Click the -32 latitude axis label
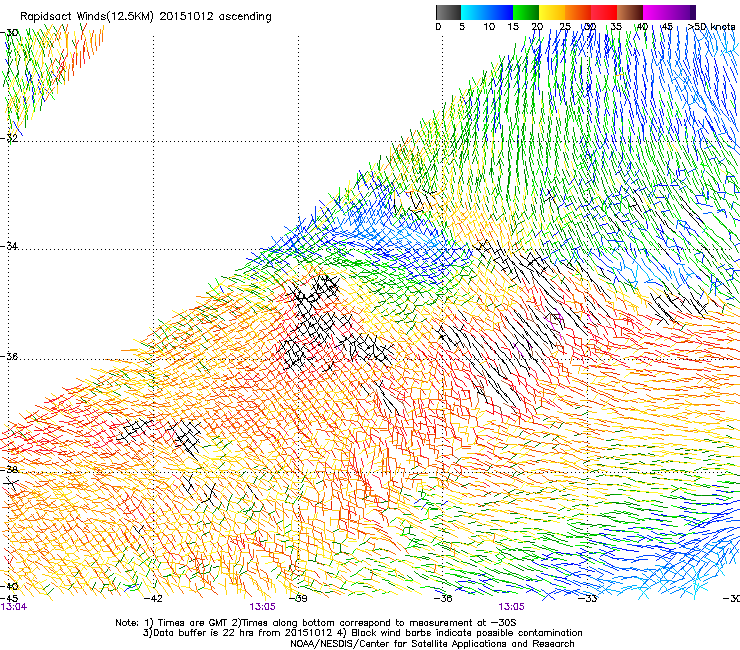The image size is (740, 650). (x=9, y=138)
